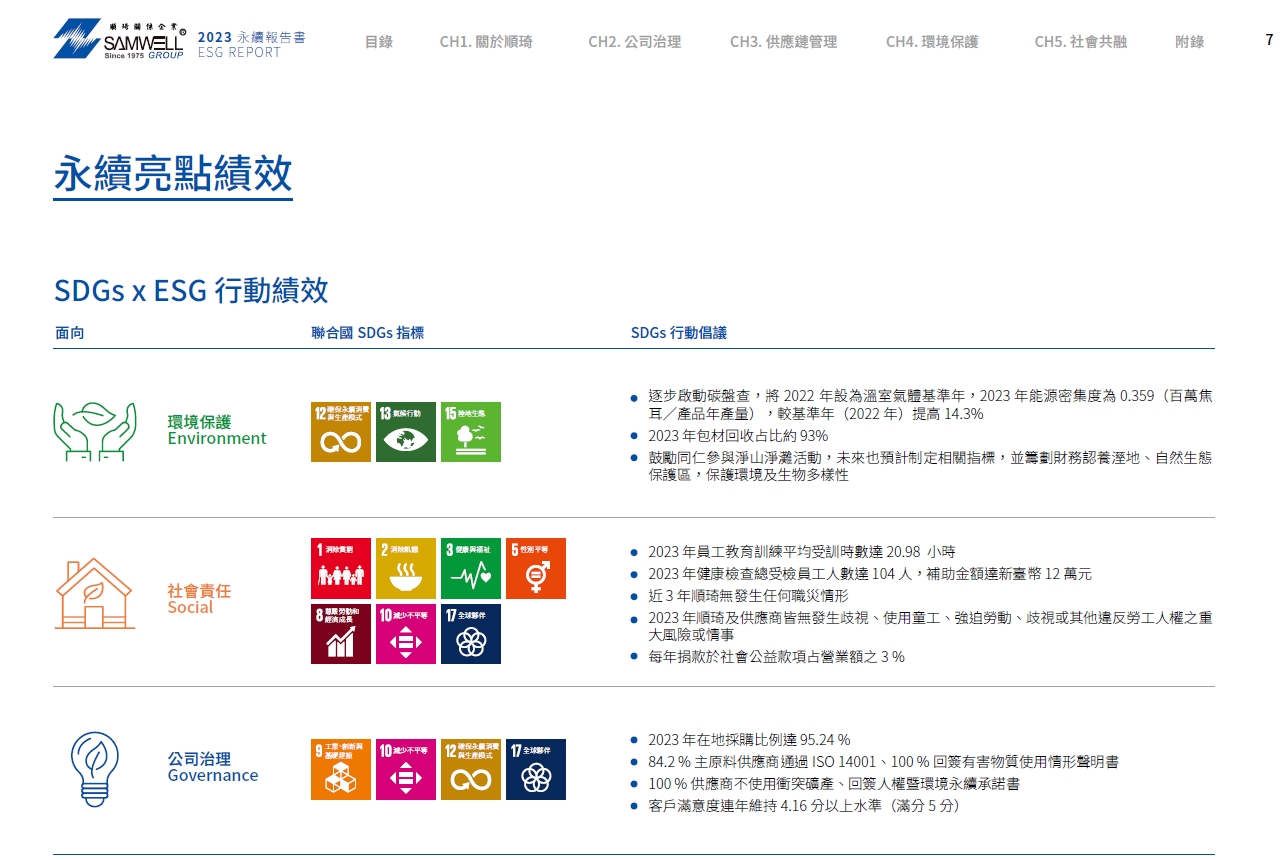Image resolution: width=1280 pixels, height=860 pixels.
Task: Click SDG 10 icon in Governance row
Action: point(406,769)
